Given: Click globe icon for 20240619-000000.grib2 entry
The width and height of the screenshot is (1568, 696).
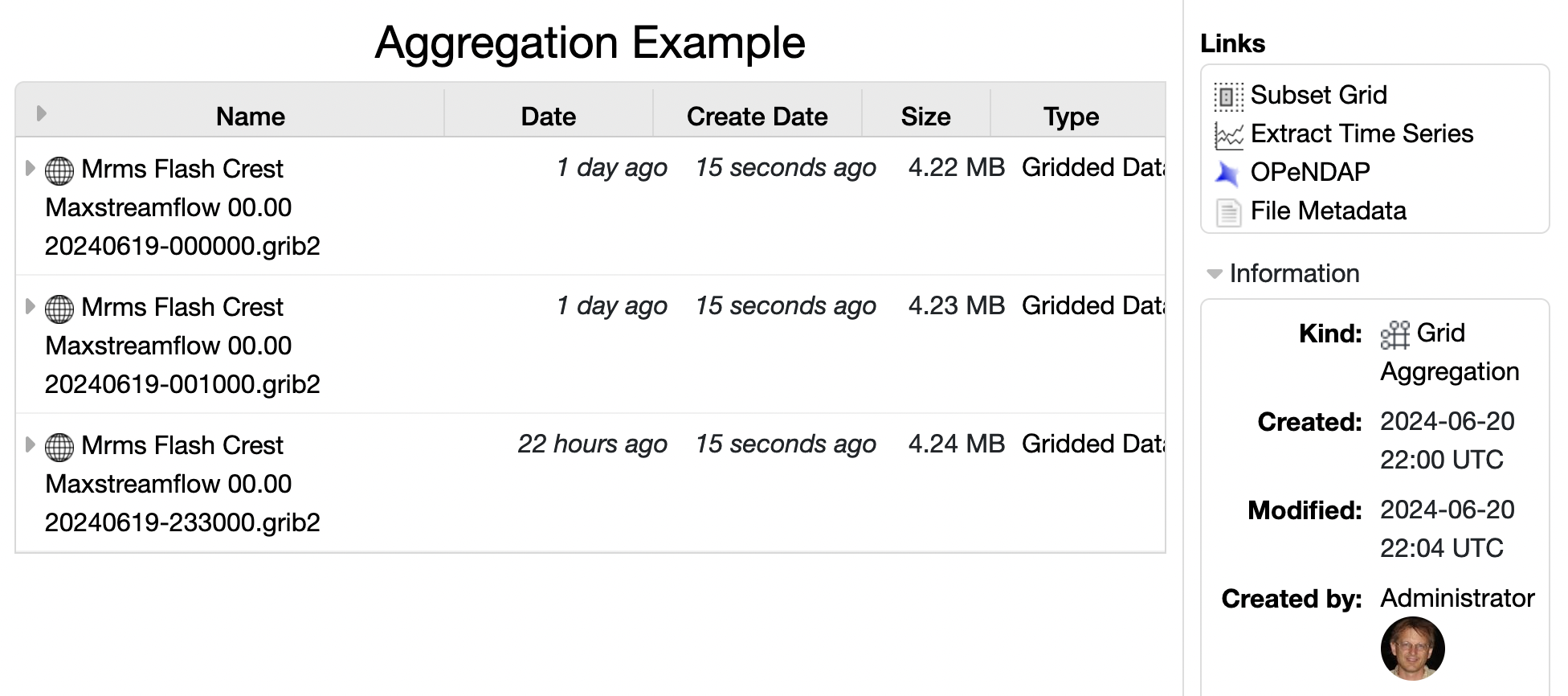Looking at the screenshot, I should [x=59, y=170].
